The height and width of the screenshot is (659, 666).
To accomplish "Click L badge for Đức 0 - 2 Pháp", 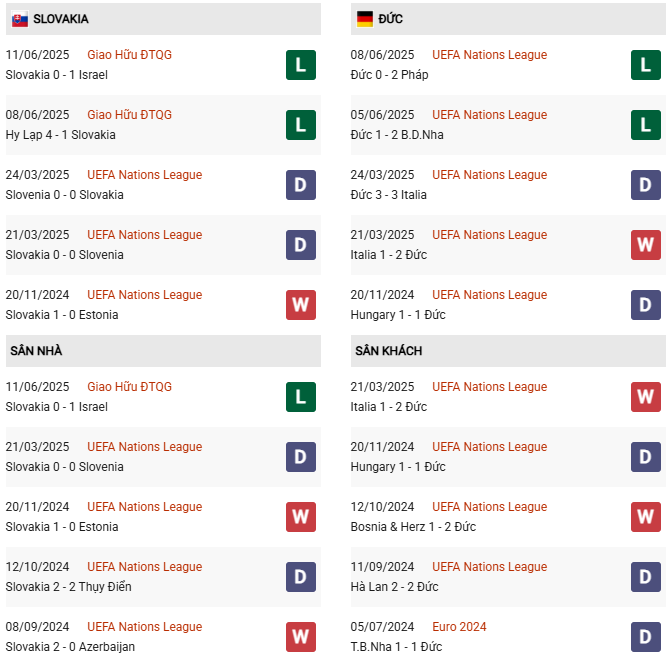I will click(x=646, y=65).
